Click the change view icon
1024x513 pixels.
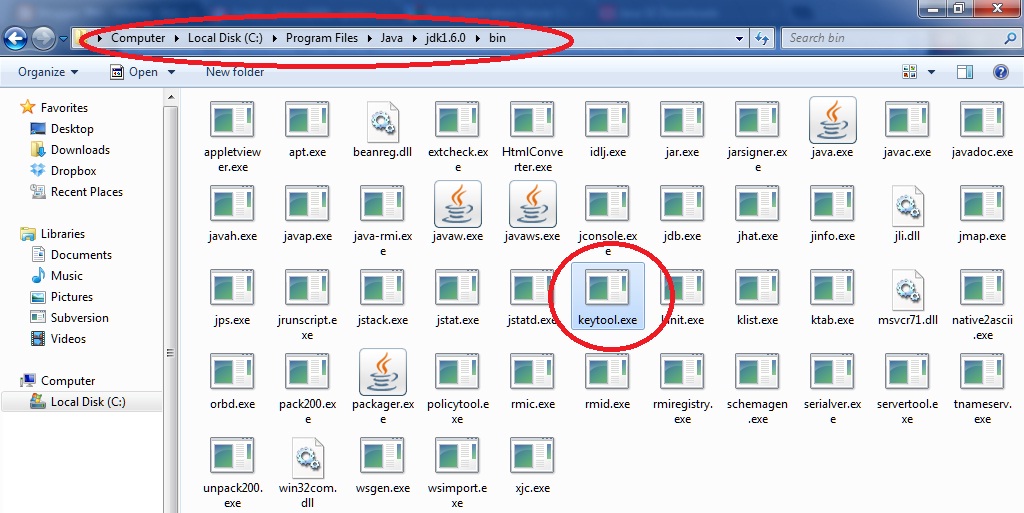(909, 72)
